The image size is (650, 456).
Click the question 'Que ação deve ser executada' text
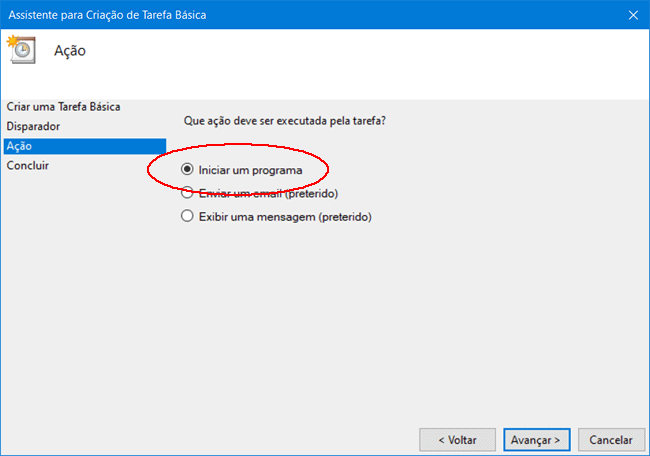point(285,121)
